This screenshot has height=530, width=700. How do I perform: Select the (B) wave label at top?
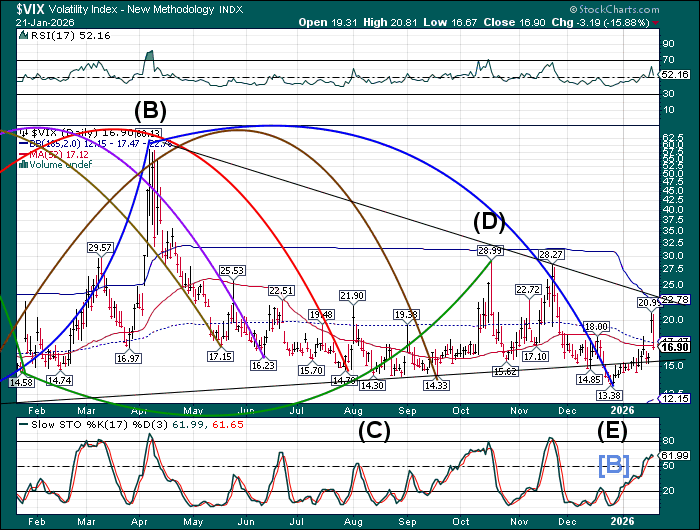click(150, 109)
